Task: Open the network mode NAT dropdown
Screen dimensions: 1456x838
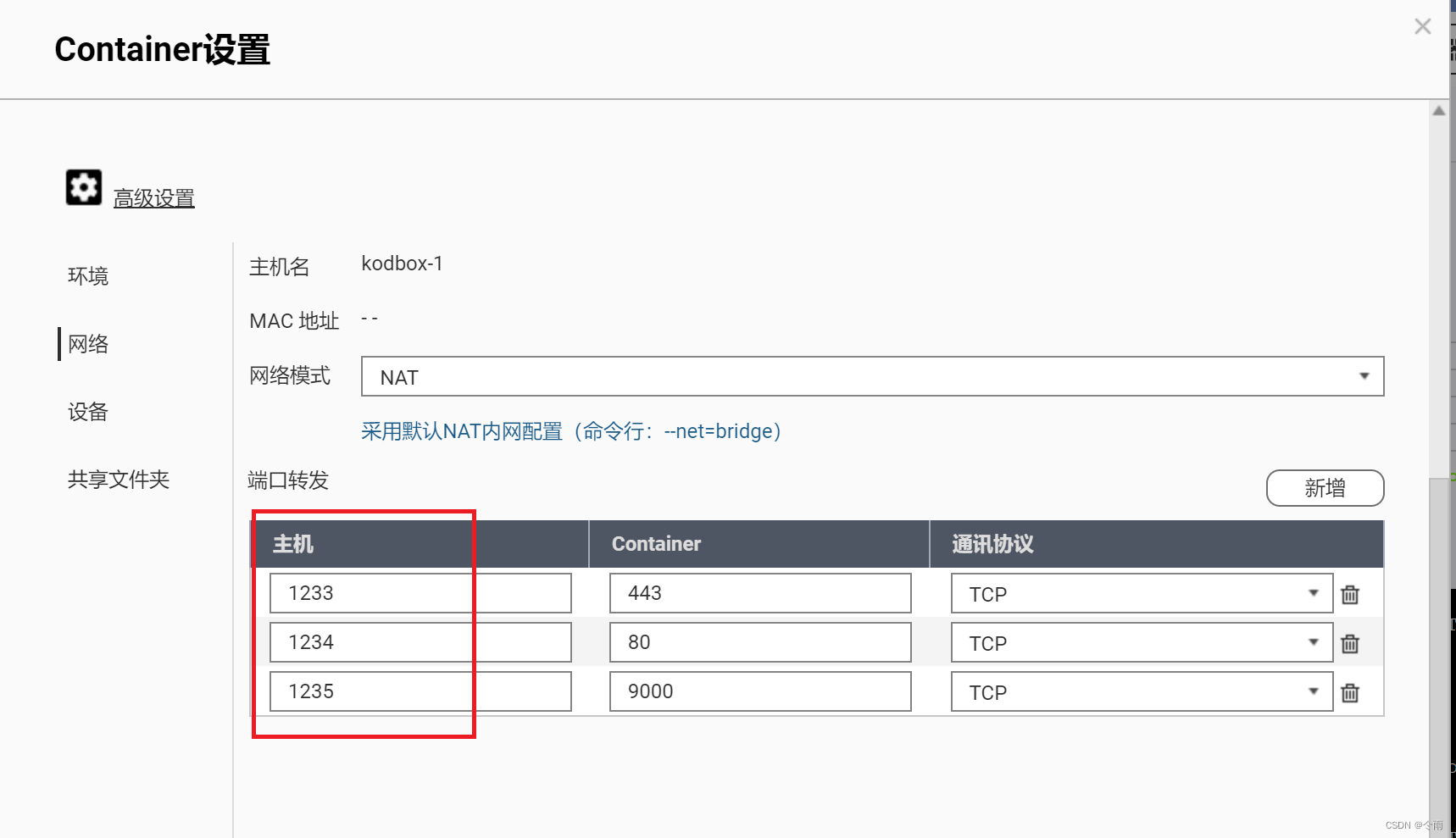Action: pos(872,376)
